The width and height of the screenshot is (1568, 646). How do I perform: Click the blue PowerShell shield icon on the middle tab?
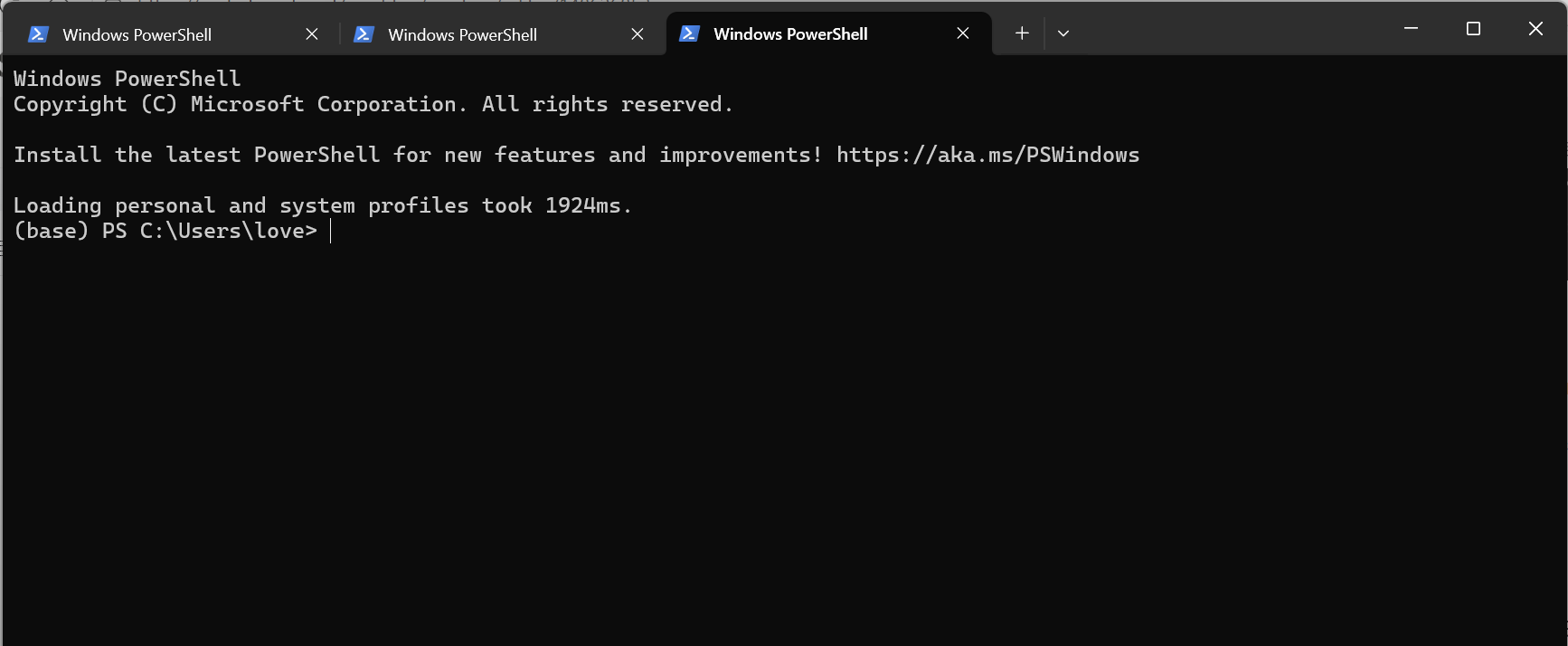(364, 33)
